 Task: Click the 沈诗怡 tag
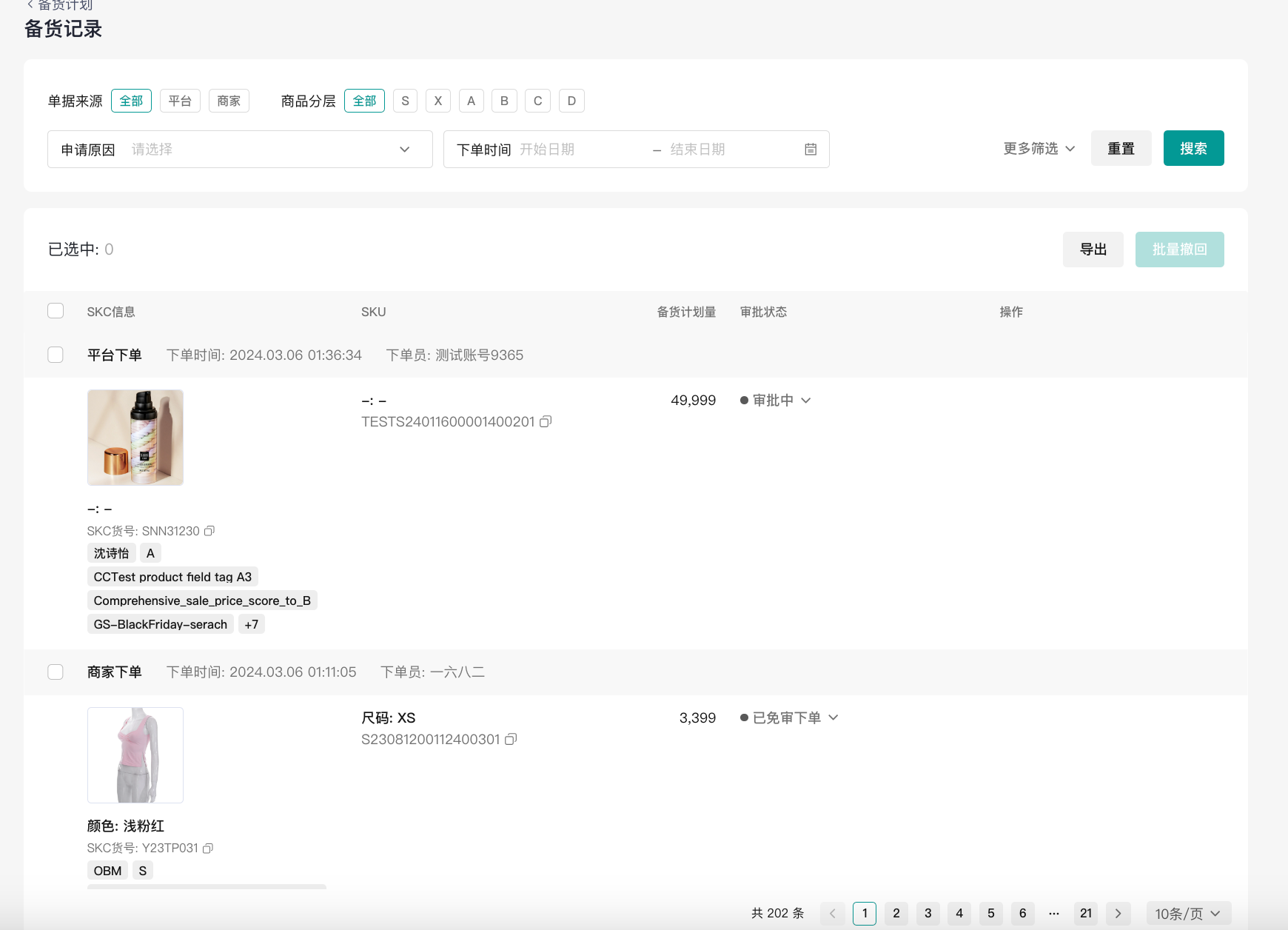111,553
